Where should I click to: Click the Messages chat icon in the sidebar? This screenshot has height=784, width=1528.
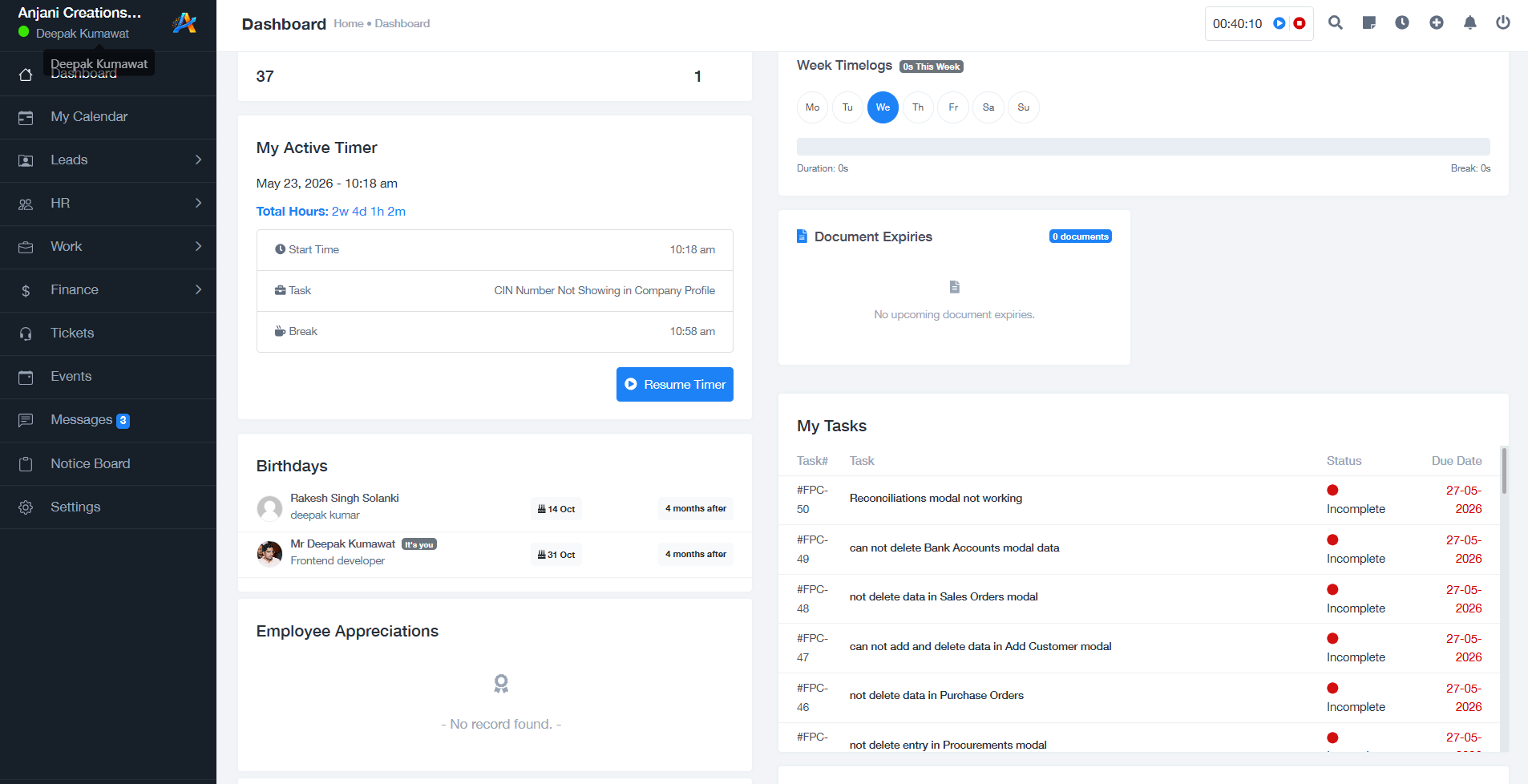(x=26, y=420)
